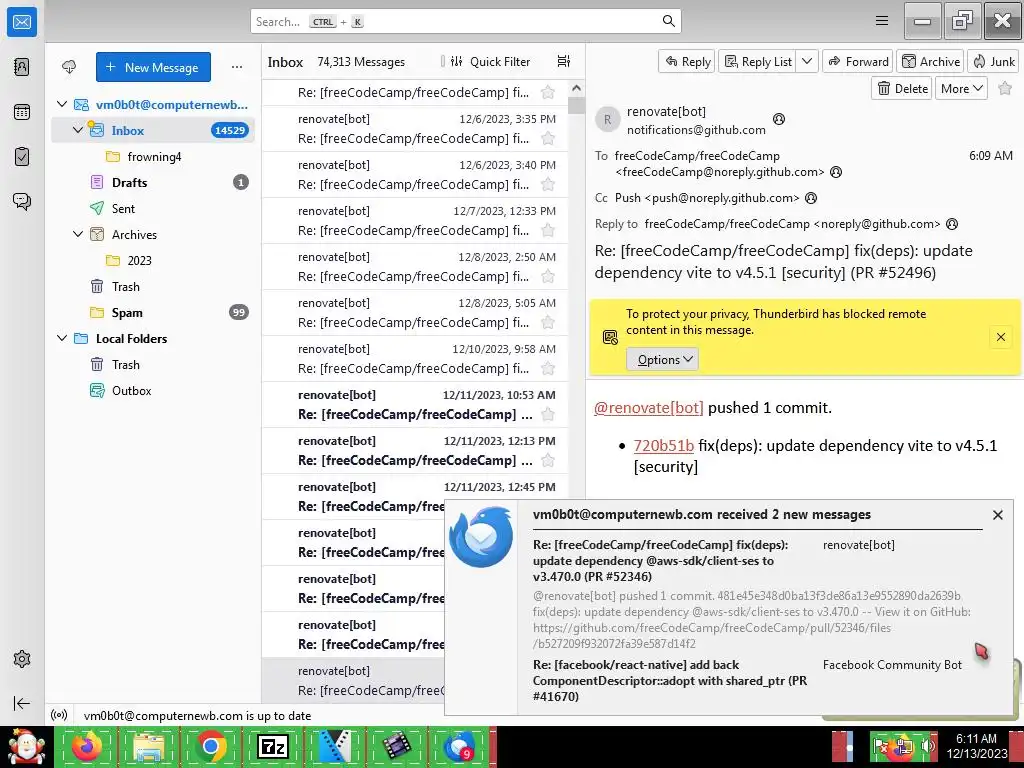This screenshot has height=768, width=1024.
Task: Click the search magnifier icon
Action: 668,21
